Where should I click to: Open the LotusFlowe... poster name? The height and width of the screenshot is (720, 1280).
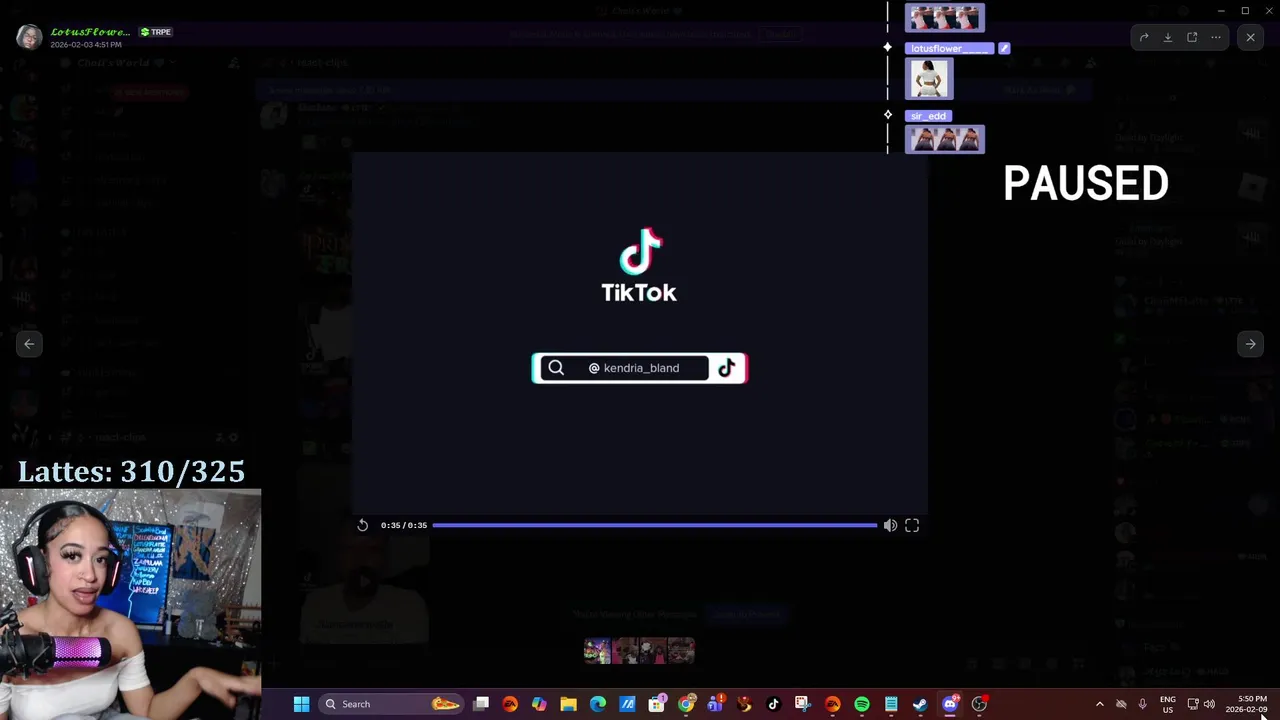tap(90, 32)
